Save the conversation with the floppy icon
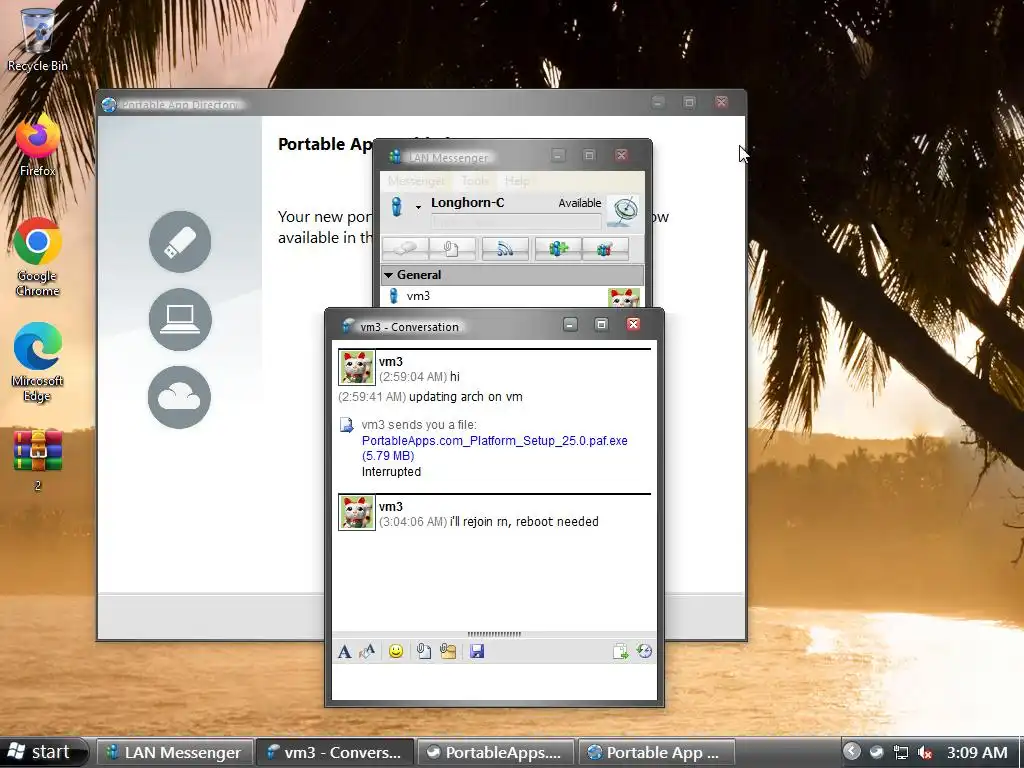Image resolution: width=1024 pixels, height=768 pixels. [477, 651]
